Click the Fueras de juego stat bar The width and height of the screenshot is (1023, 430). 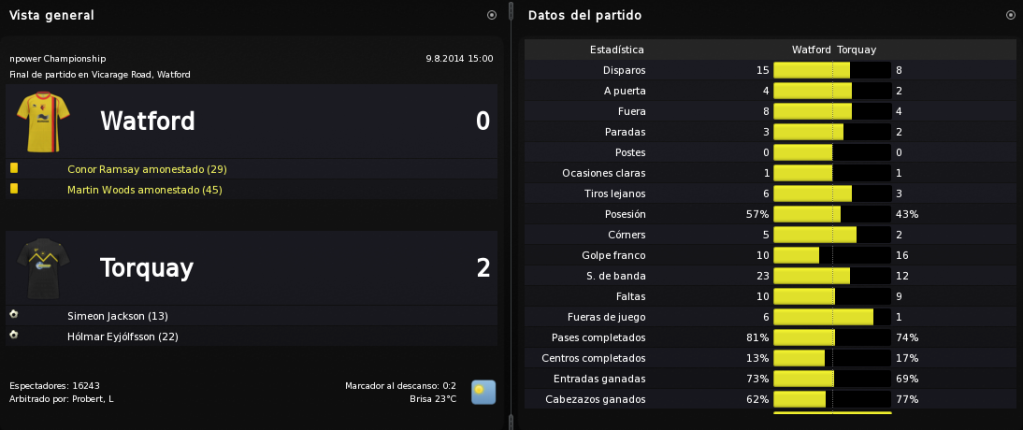tap(832, 317)
